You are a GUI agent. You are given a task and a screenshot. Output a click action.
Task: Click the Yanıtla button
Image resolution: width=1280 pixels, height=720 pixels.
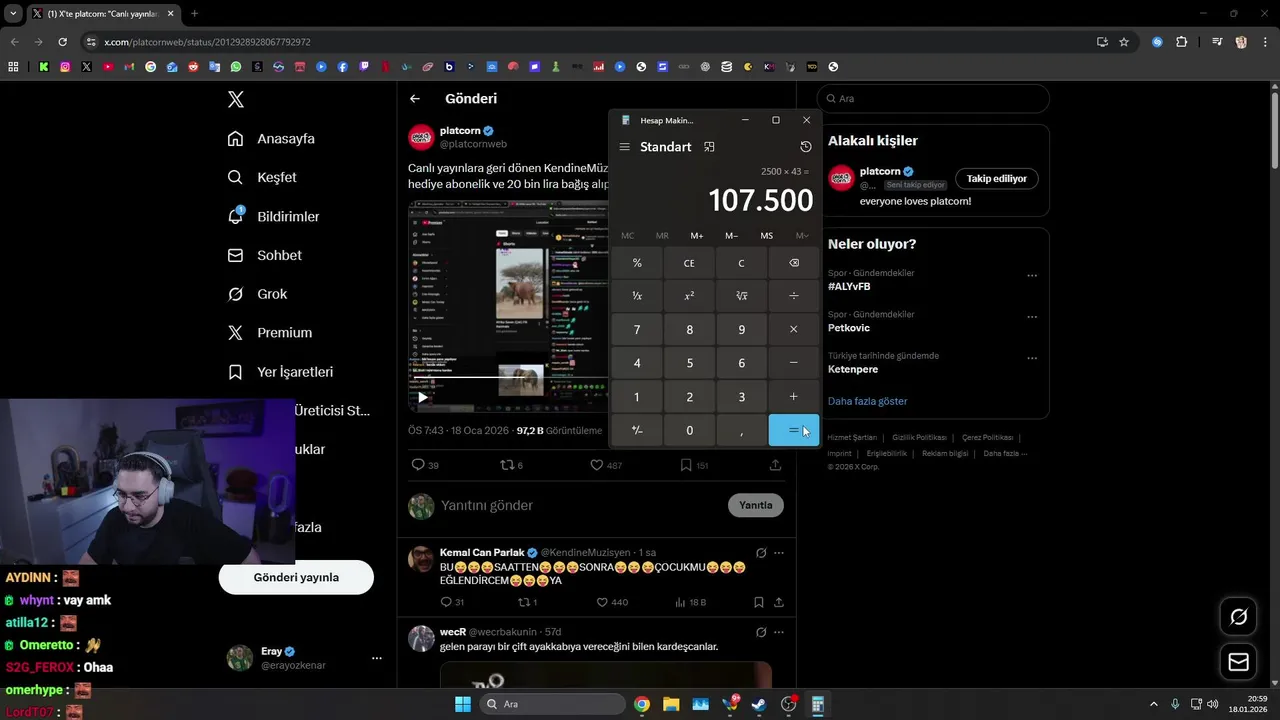(756, 505)
